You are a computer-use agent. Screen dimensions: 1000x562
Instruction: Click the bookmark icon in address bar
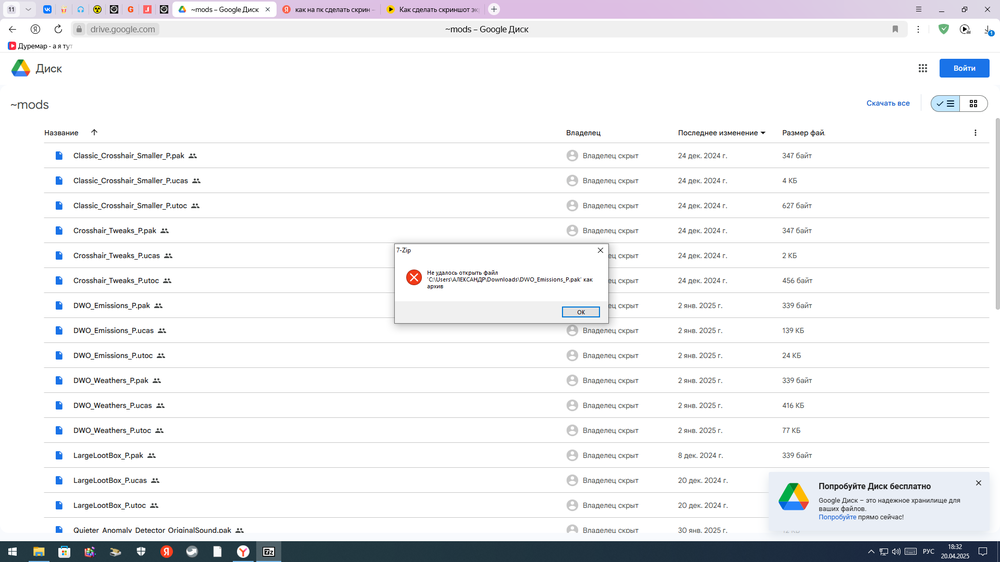click(895, 29)
